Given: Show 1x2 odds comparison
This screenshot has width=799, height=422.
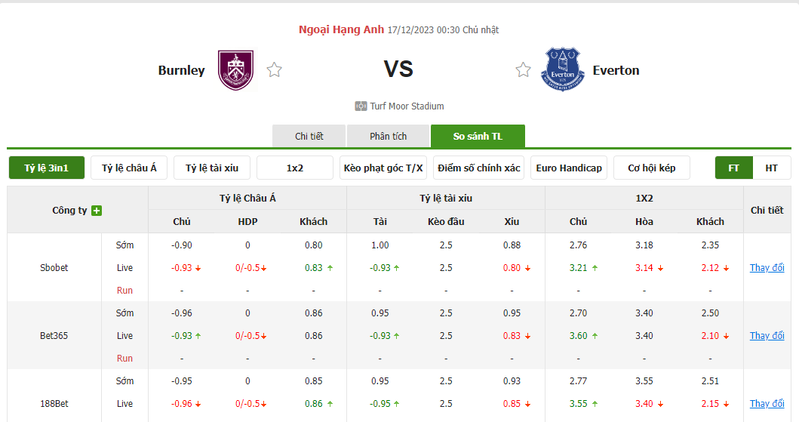Looking at the screenshot, I should (295, 168).
